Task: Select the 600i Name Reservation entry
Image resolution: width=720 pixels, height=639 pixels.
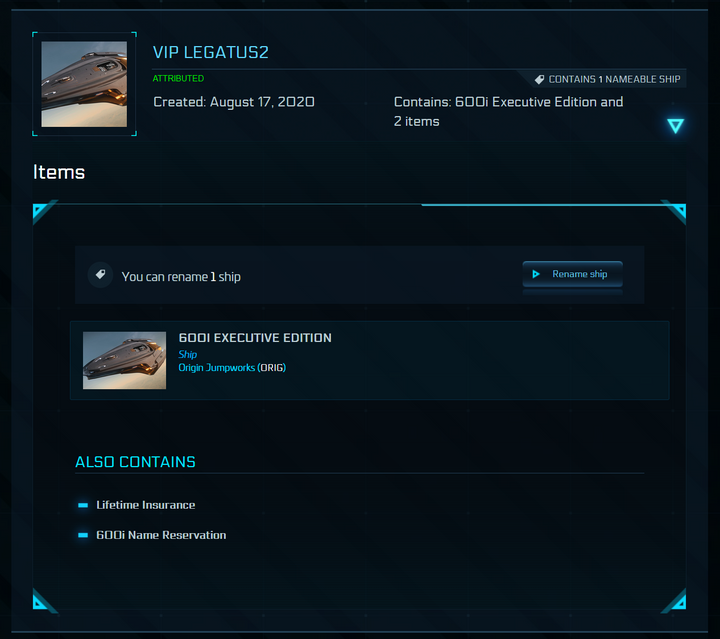Action: coord(161,535)
